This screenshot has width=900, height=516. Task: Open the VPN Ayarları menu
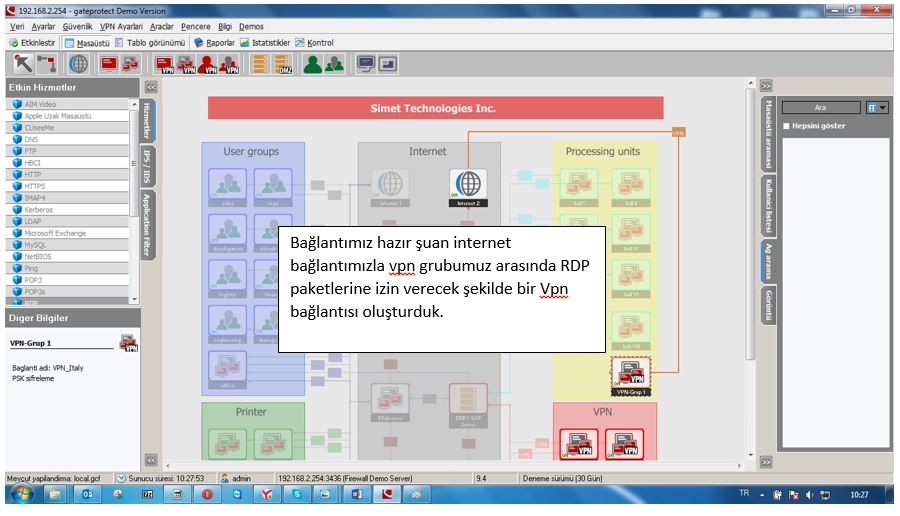click(x=121, y=26)
